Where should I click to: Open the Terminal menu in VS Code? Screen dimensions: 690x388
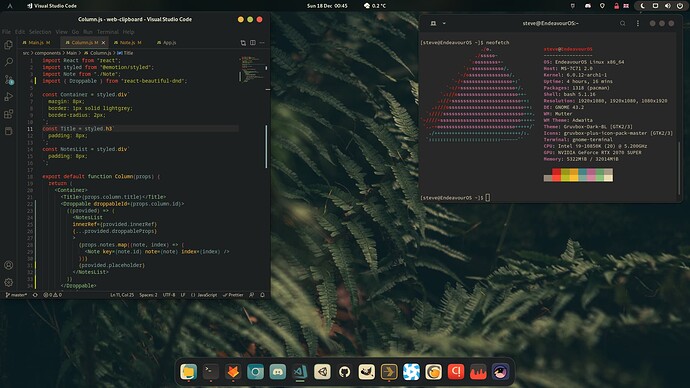108,32
